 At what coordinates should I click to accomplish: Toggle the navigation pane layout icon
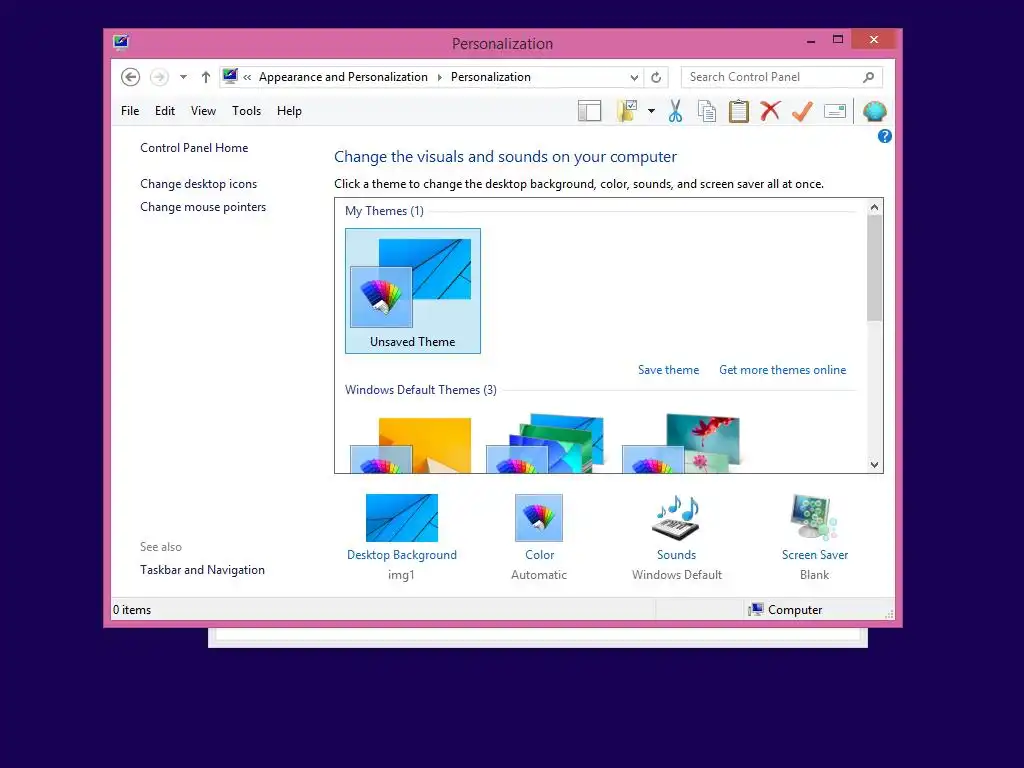click(589, 111)
